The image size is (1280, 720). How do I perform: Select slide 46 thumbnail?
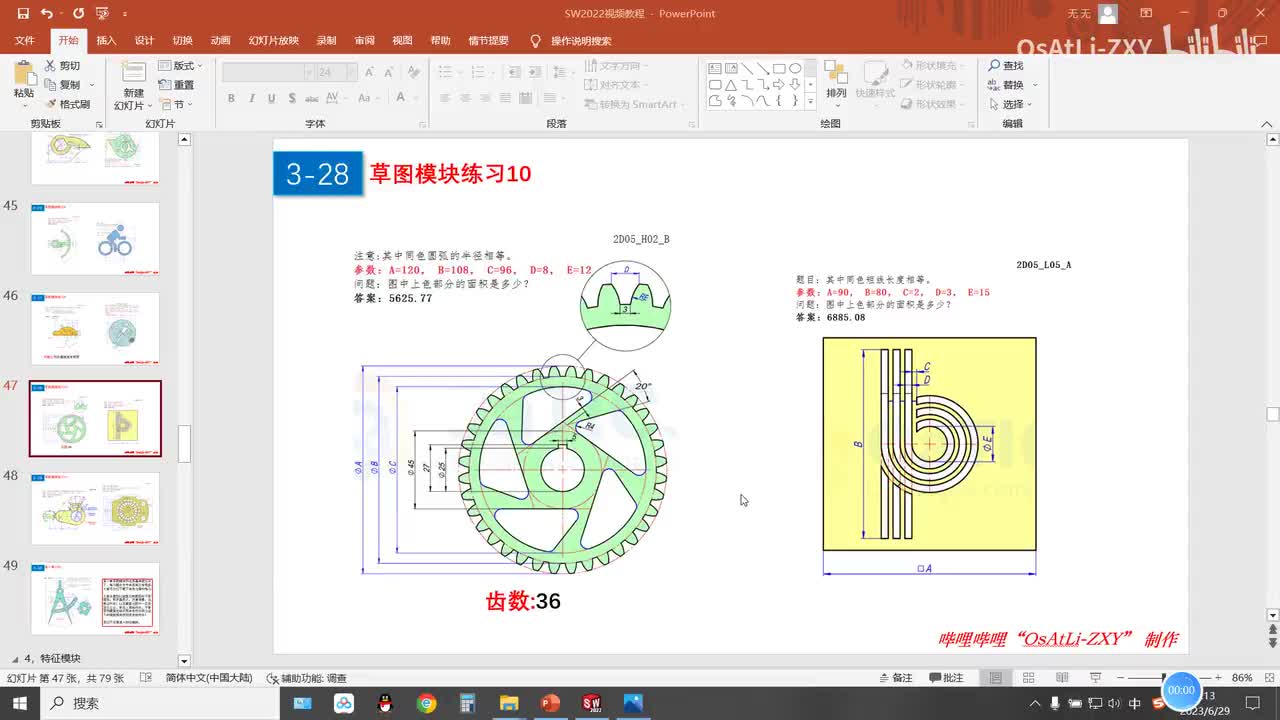95,328
